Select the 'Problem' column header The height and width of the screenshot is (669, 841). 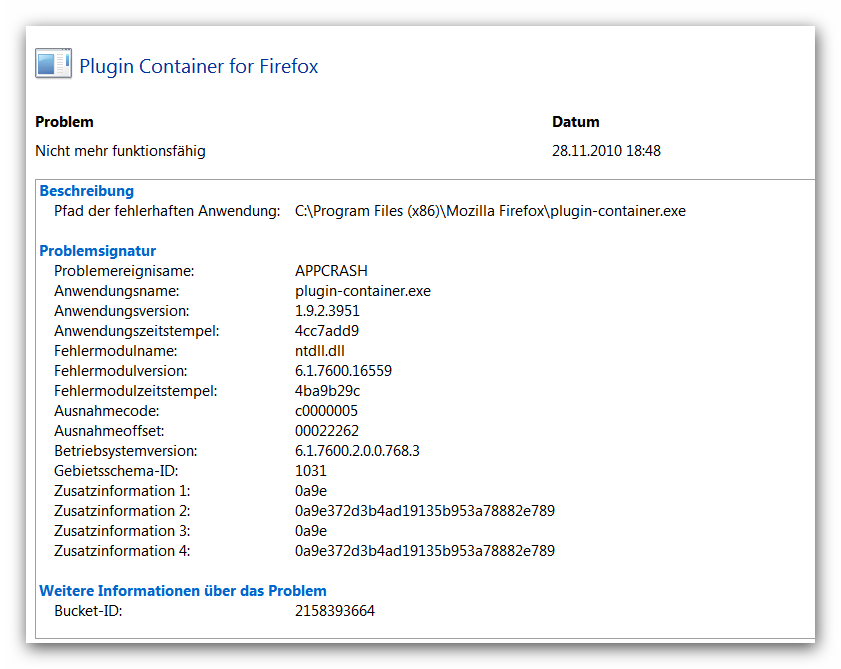pos(64,122)
